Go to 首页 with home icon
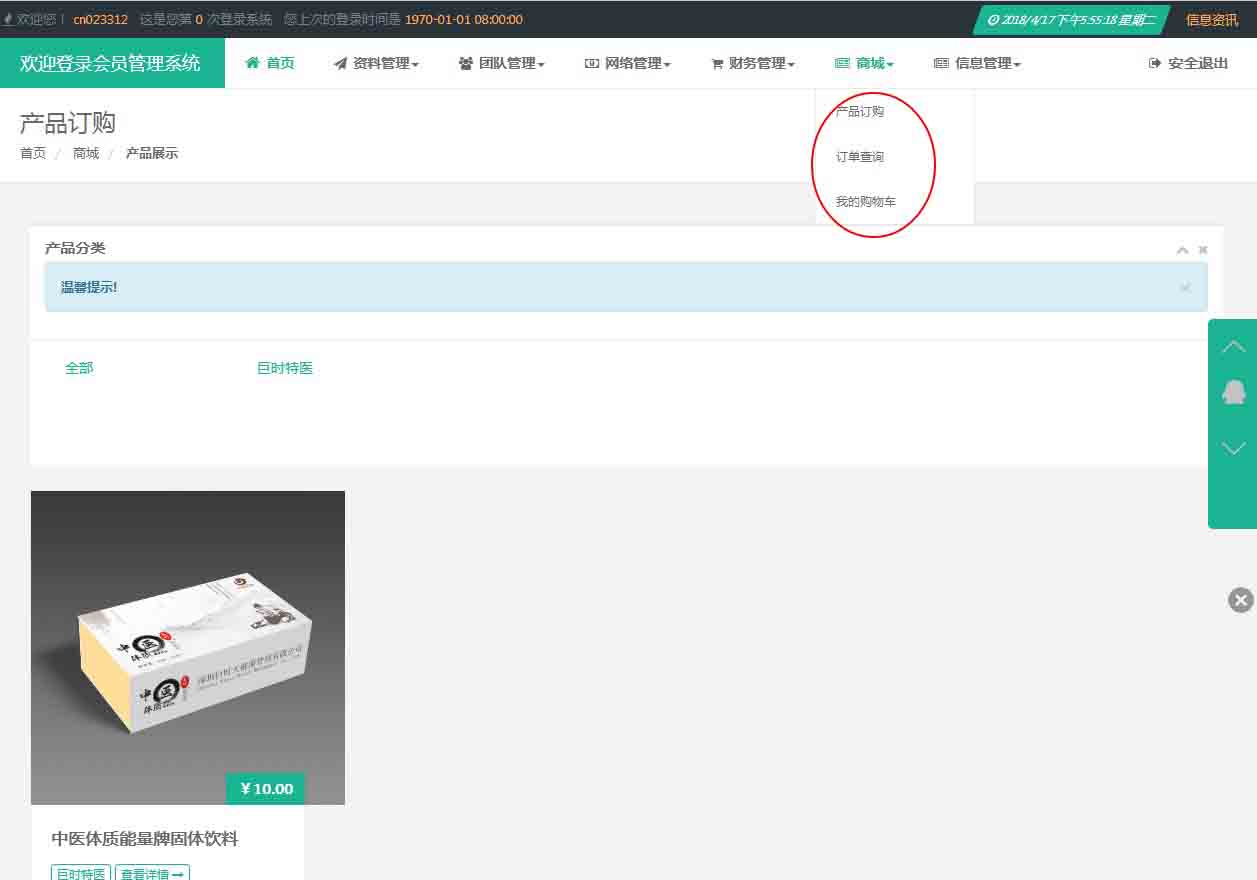Viewport: 1257px width, 880px height. 270,63
